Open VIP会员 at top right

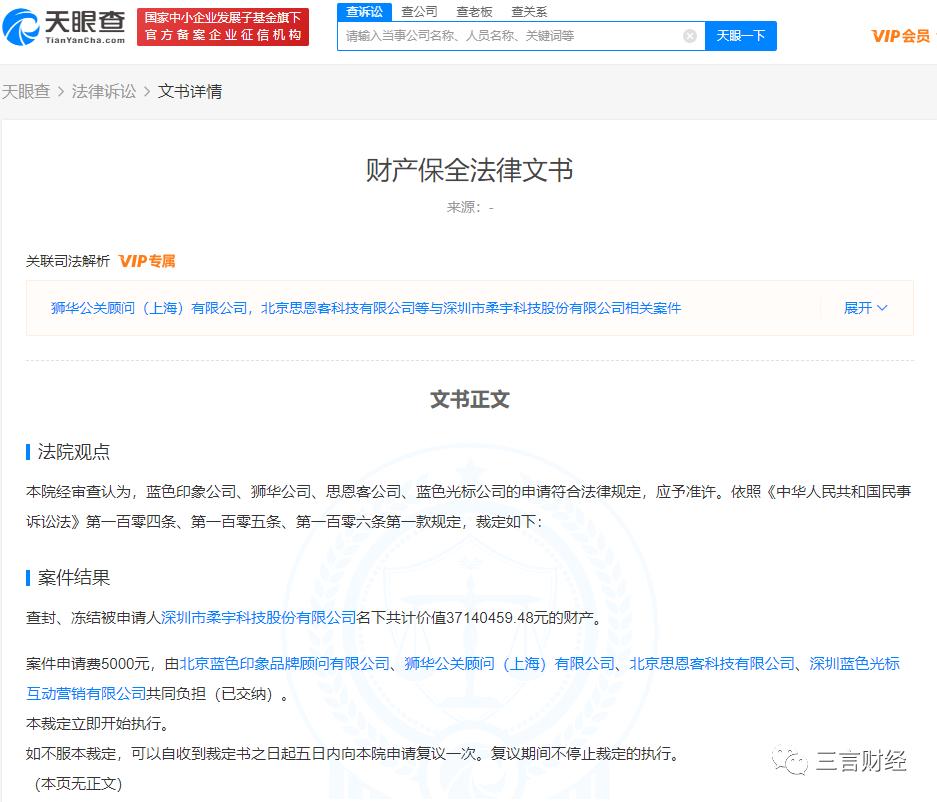899,35
